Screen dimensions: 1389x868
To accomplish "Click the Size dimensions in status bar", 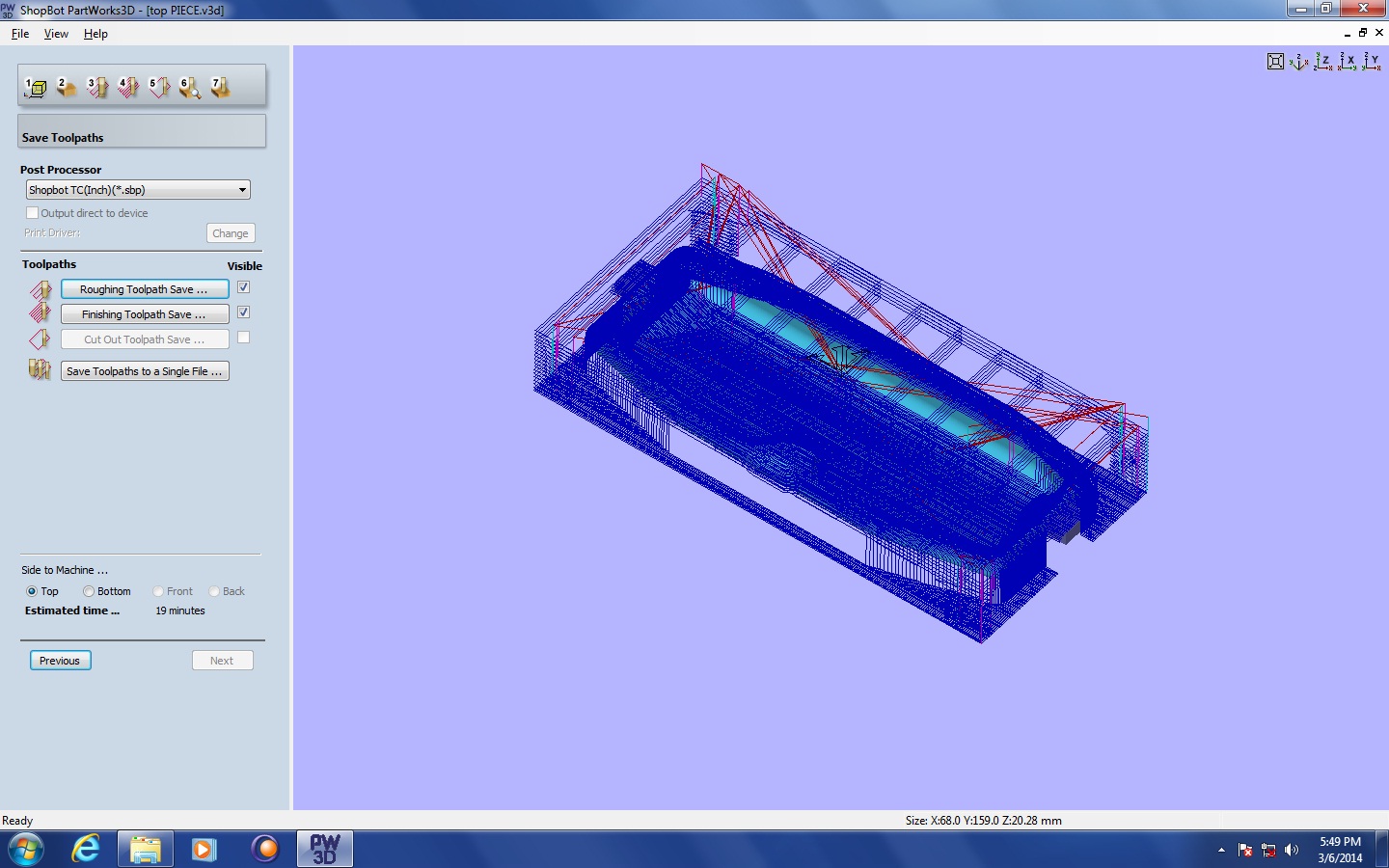I will tap(983, 821).
